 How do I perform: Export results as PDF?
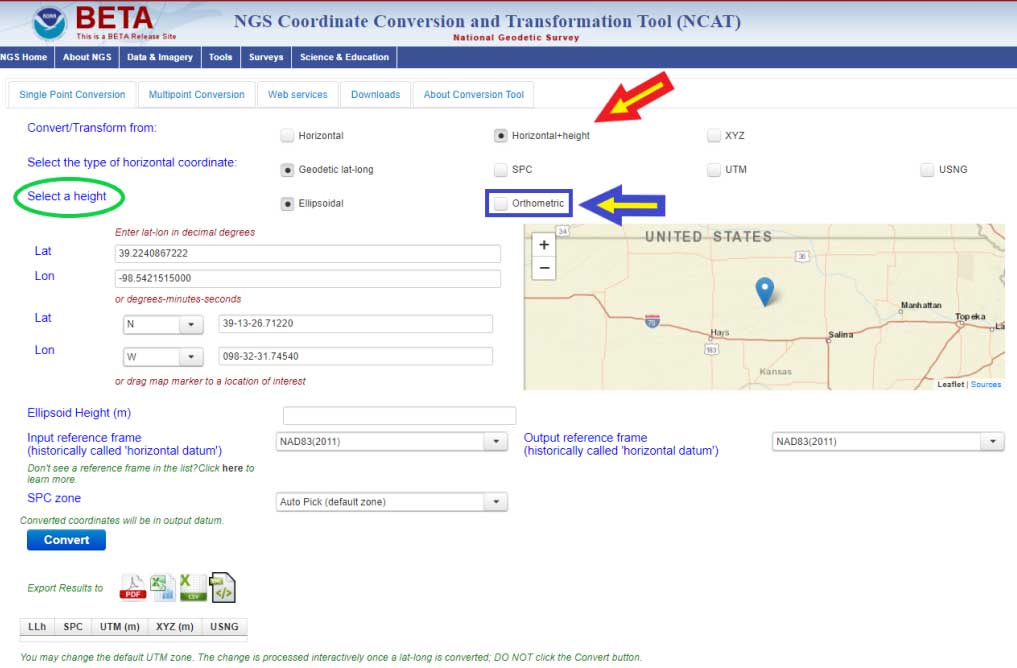pos(133,587)
